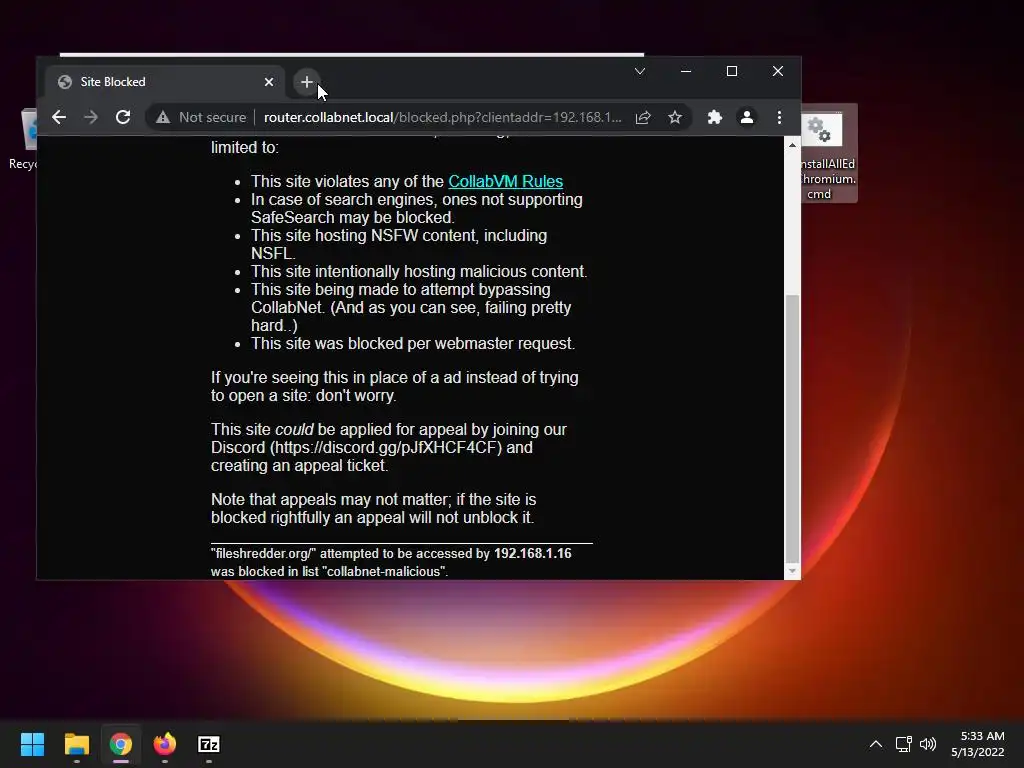Open the volume tray icon
The width and height of the screenshot is (1024, 768).
point(928,744)
